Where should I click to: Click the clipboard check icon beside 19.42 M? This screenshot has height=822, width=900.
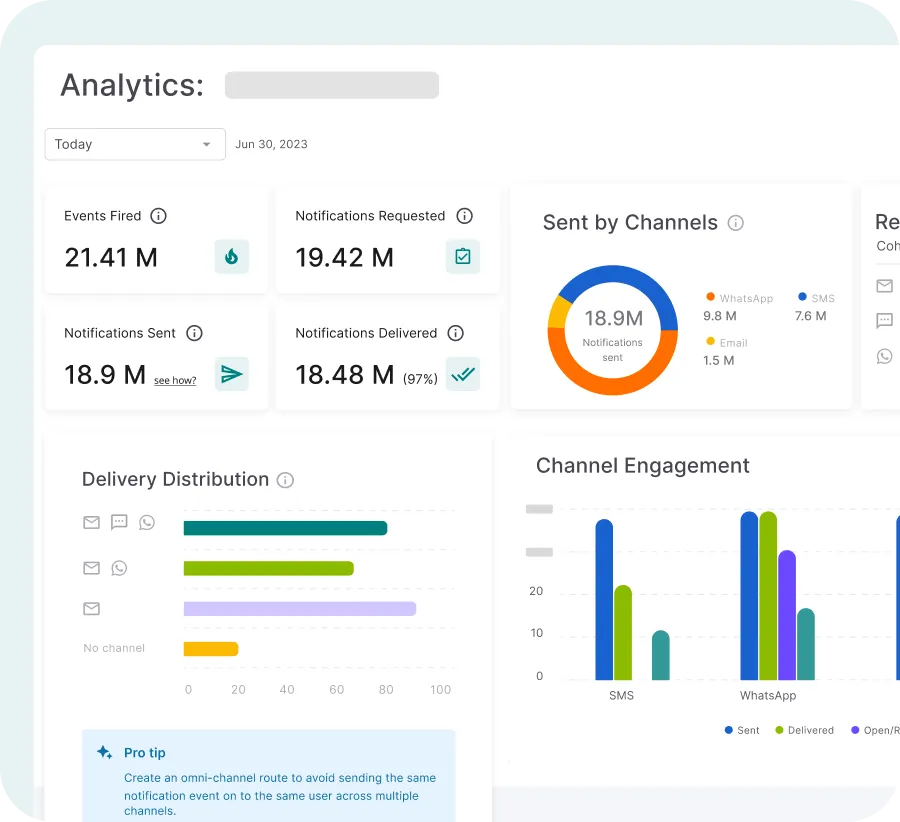coord(463,257)
